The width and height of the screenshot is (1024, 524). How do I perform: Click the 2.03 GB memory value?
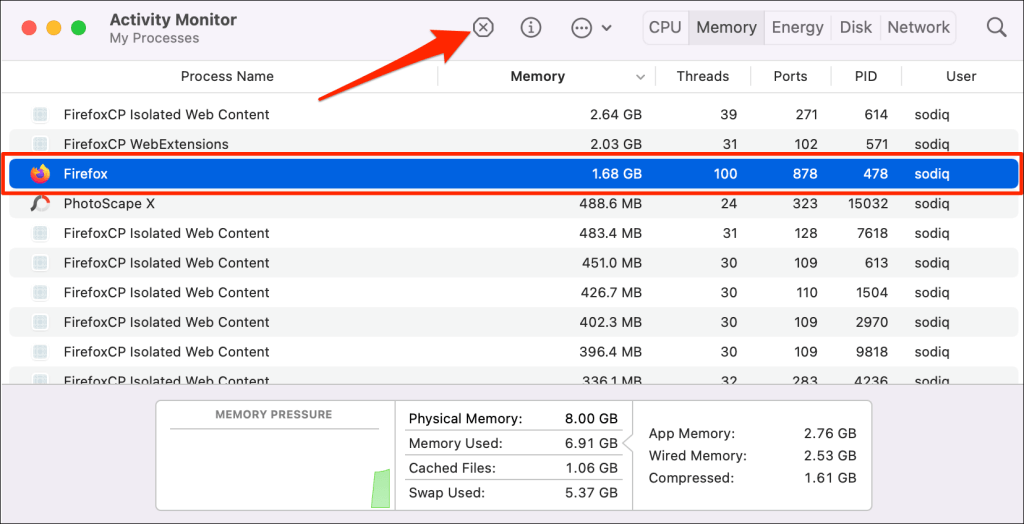616,144
